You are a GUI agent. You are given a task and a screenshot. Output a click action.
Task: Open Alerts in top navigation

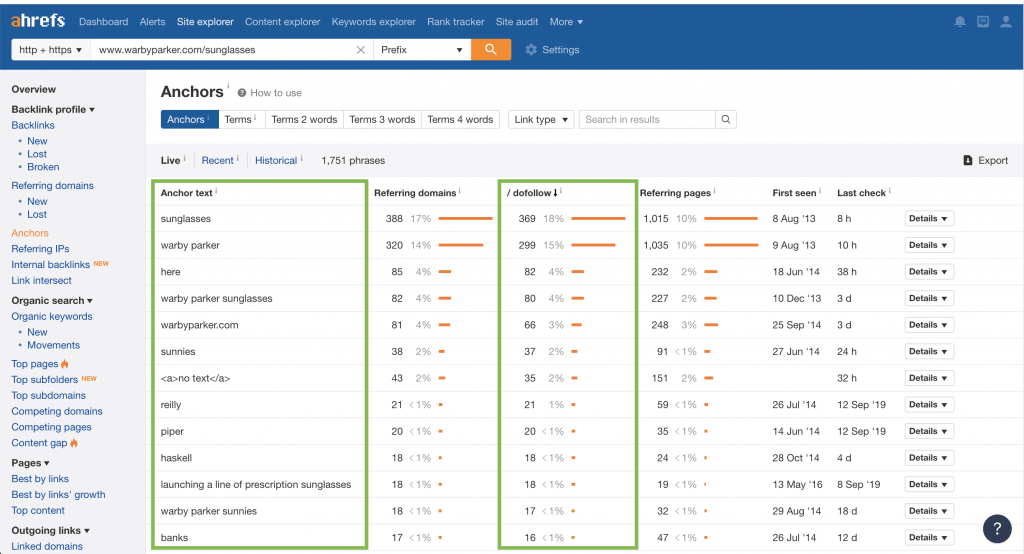[x=152, y=22]
